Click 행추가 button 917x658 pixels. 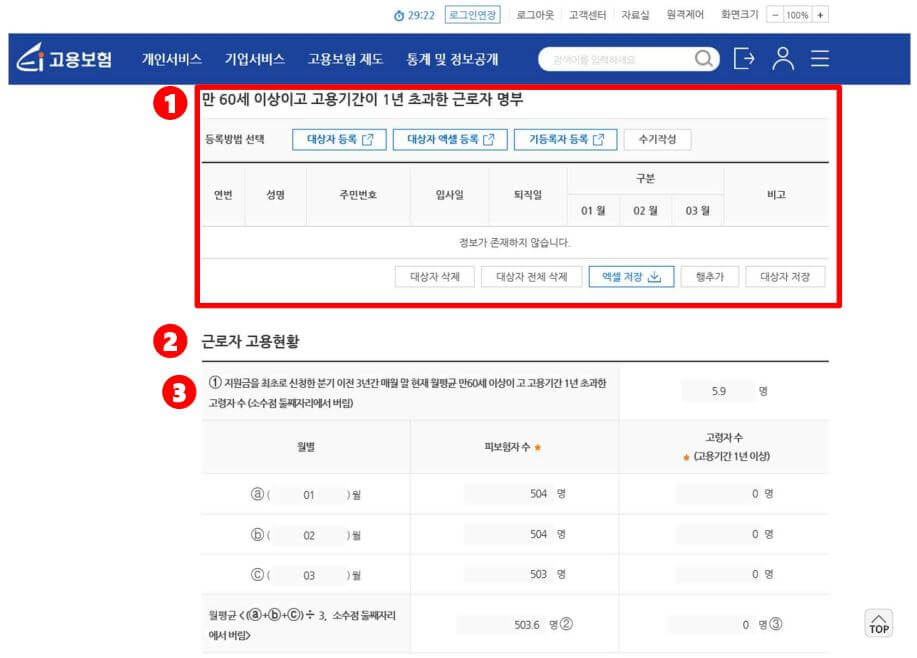709,277
